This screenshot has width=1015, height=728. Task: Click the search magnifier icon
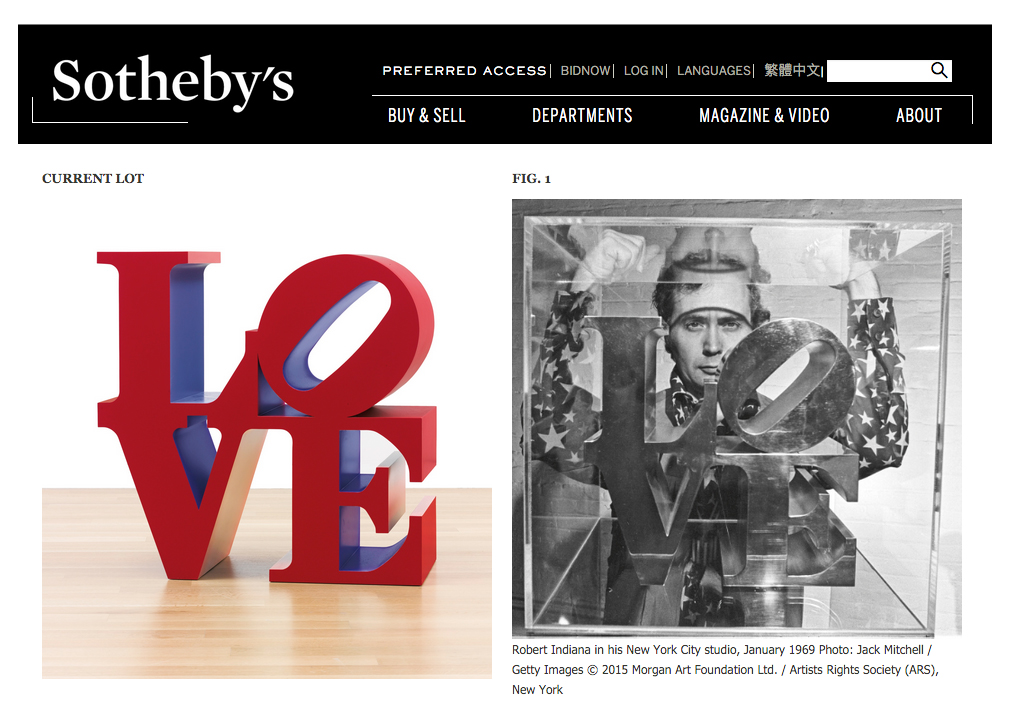coord(939,70)
